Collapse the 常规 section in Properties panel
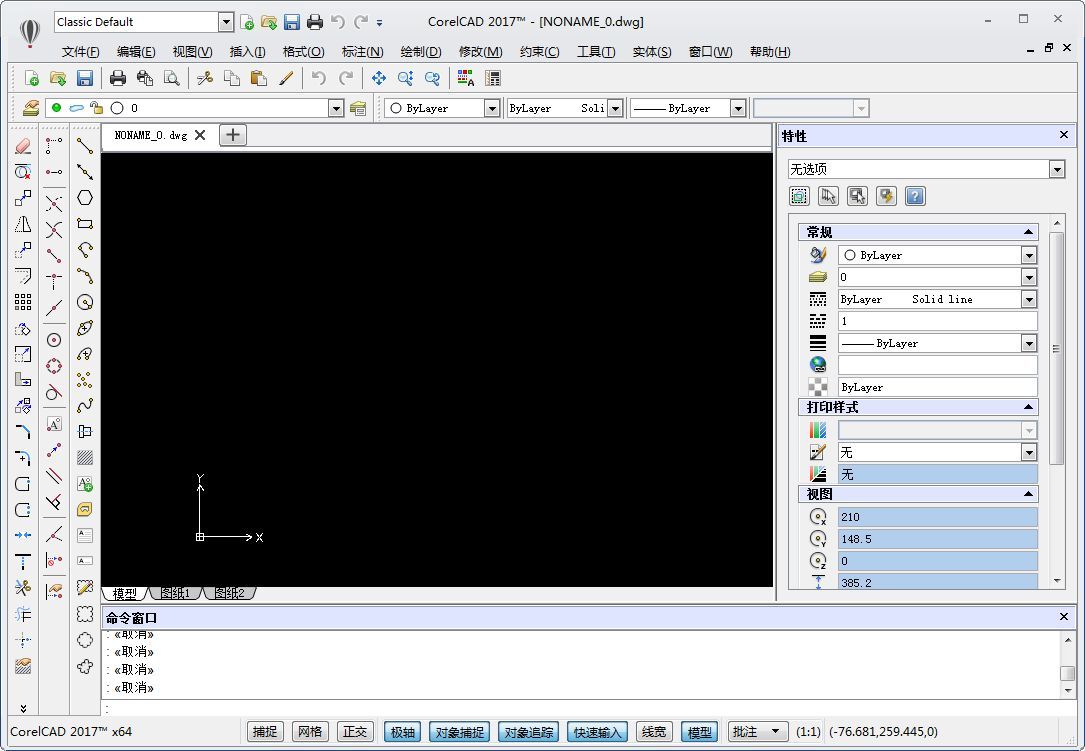1085x751 pixels. pos(1027,232)
